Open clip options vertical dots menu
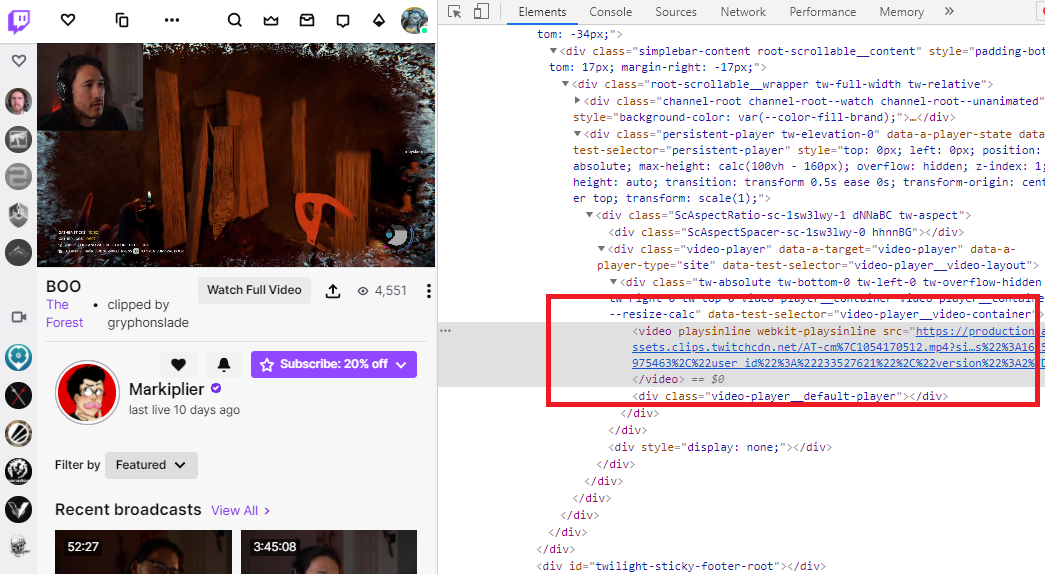 click(x=429, y=291)
